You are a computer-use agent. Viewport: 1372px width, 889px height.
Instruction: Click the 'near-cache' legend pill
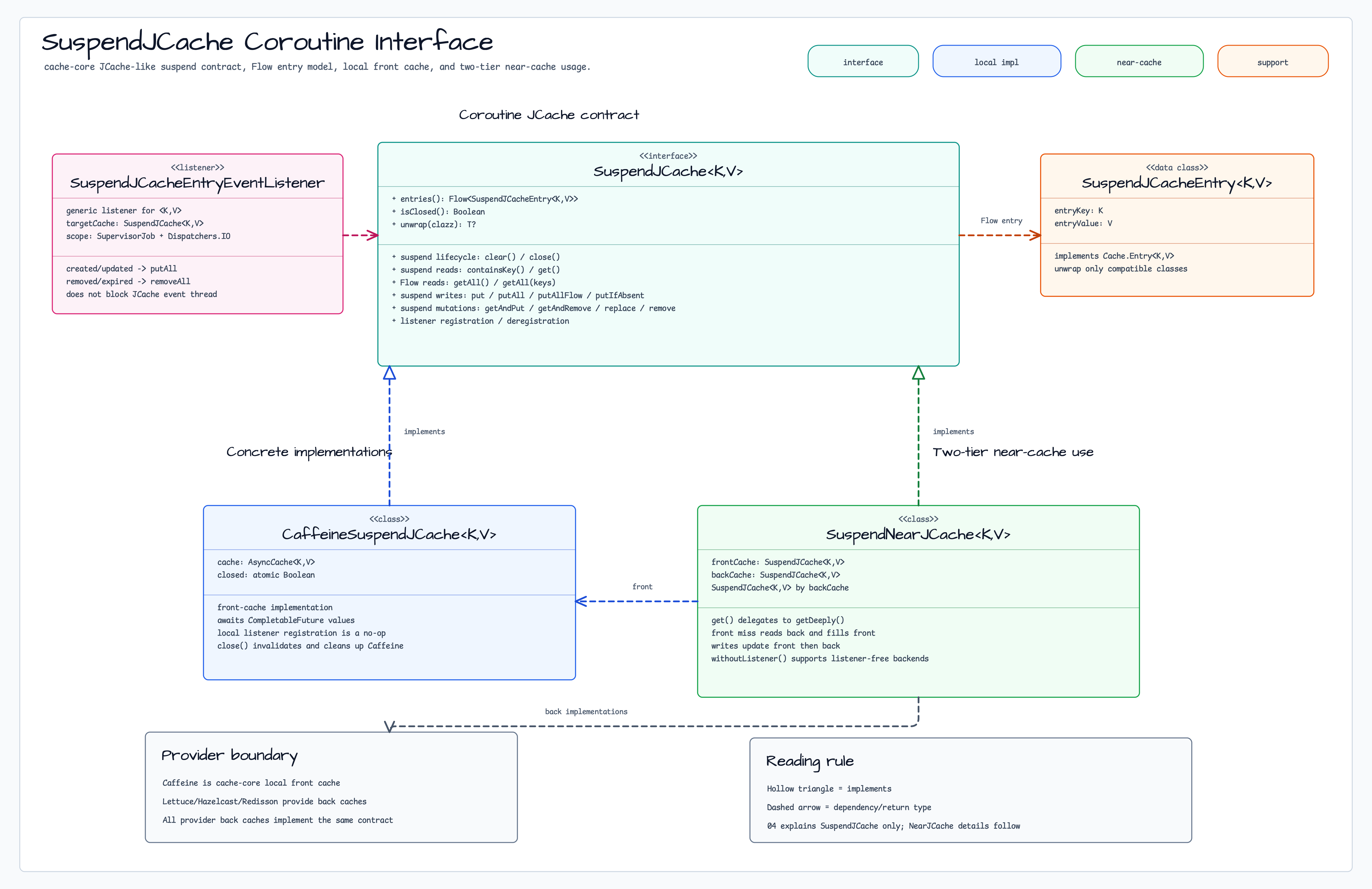click(x=1139, y=61)
